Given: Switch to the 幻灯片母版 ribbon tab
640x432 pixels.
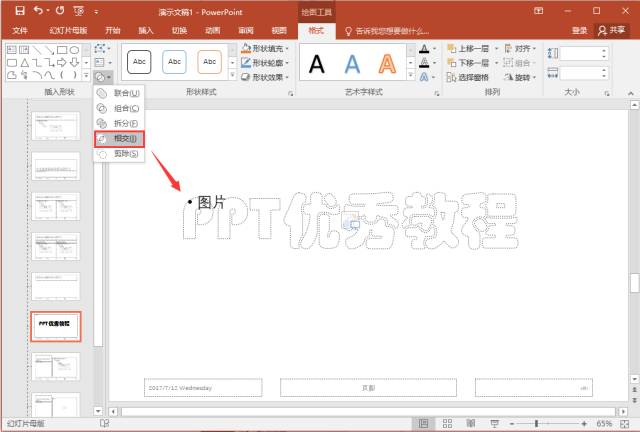Looking at the screenshot, I should pyautogui.click(x=68, y=30).
